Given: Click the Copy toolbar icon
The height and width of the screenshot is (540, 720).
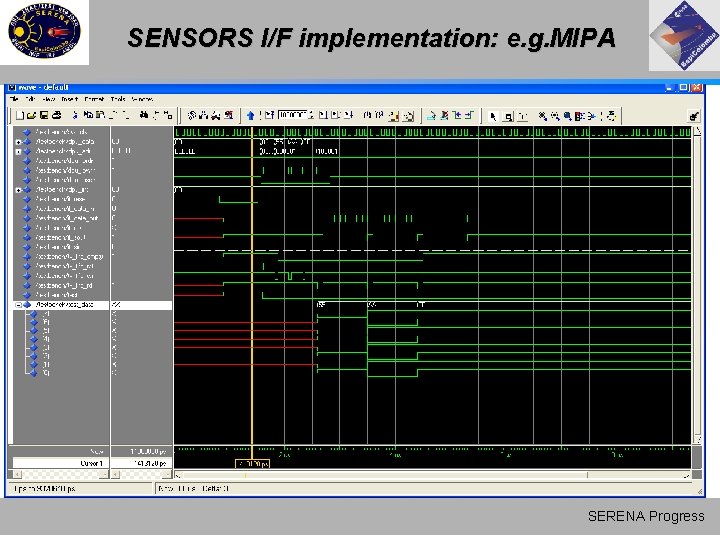Looking at the screenshot, I should point(88,115).
